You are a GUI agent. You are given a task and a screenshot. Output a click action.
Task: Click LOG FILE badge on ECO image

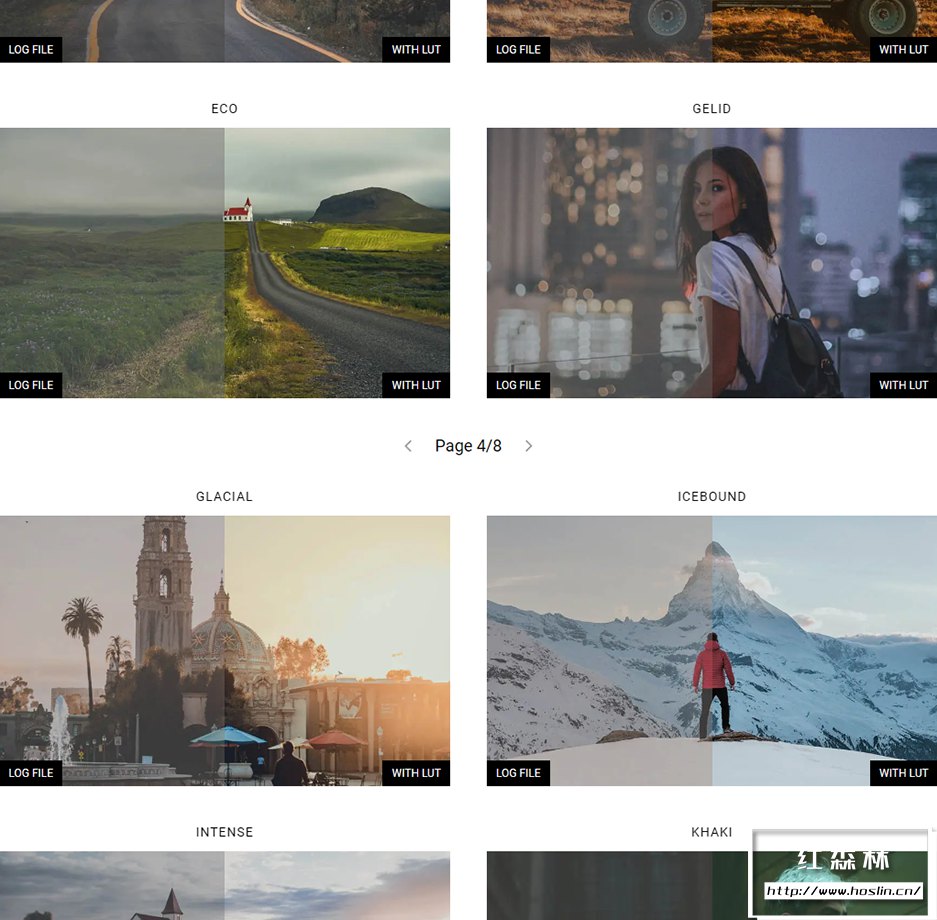click(31, 385)
